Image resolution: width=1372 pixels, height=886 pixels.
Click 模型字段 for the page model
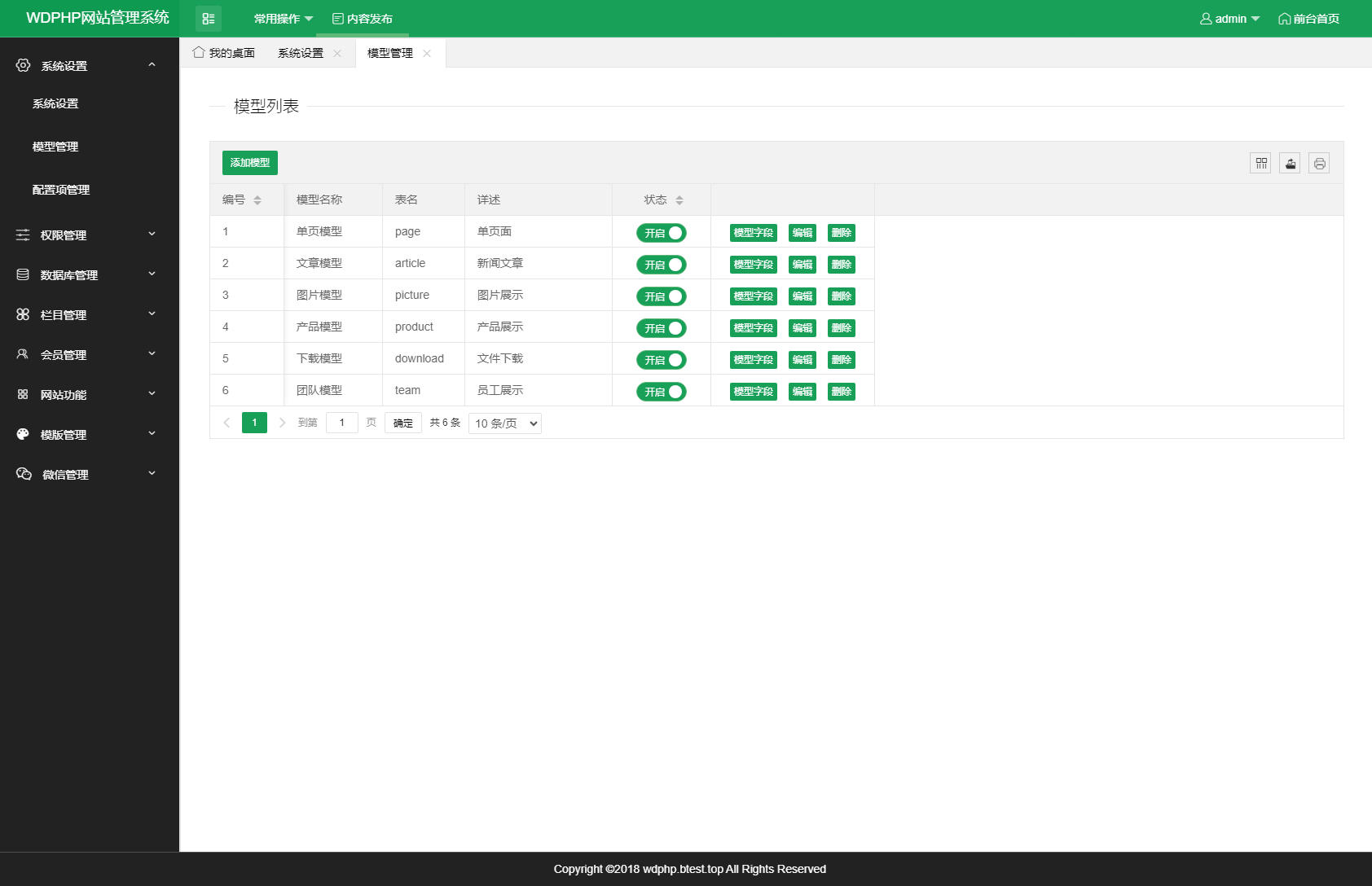tap(754, 233)
